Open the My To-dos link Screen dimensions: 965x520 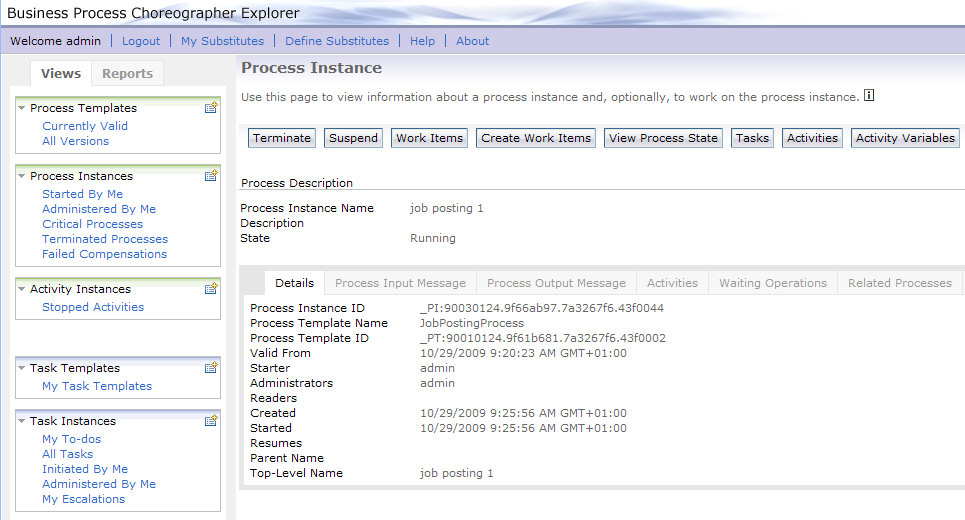click(x=71, y=439)
